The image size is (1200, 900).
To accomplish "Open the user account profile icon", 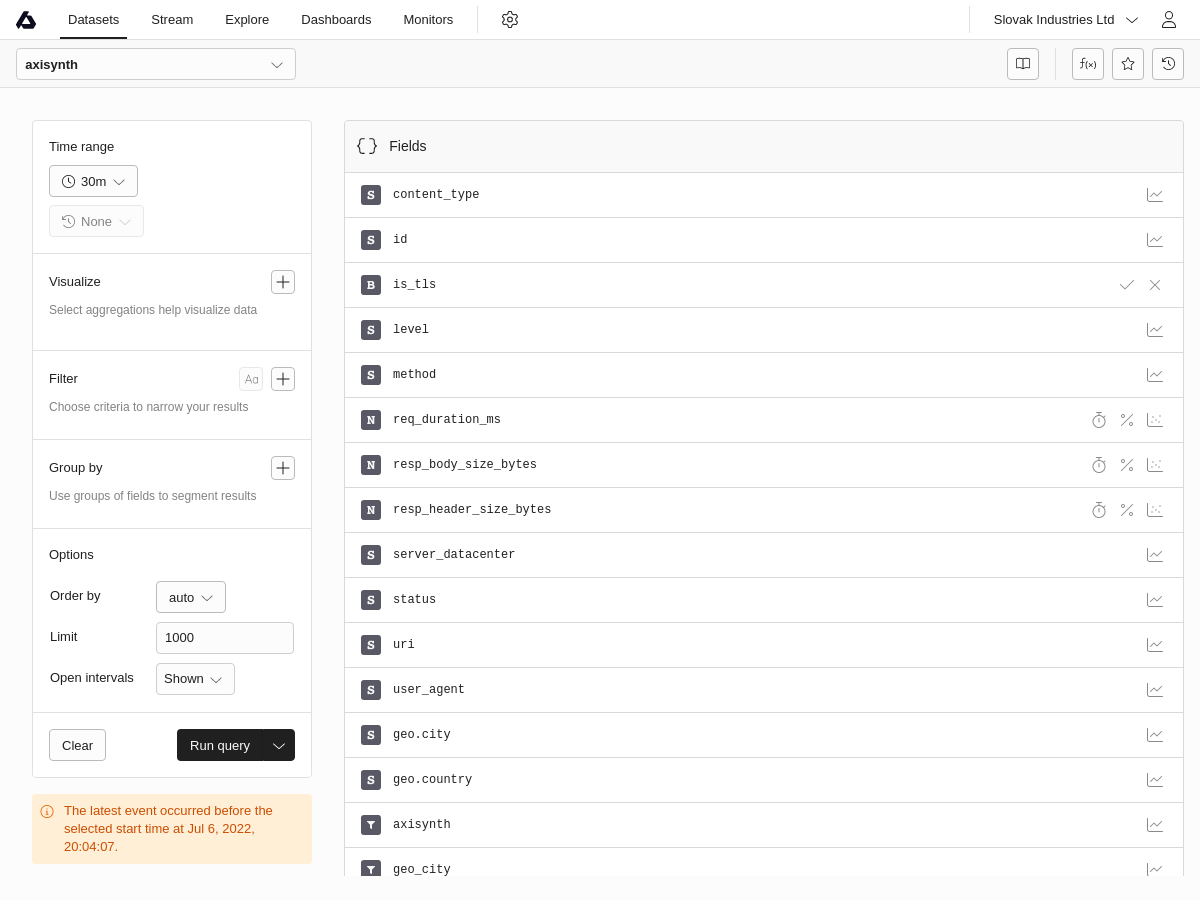I will pos(1168,20).
